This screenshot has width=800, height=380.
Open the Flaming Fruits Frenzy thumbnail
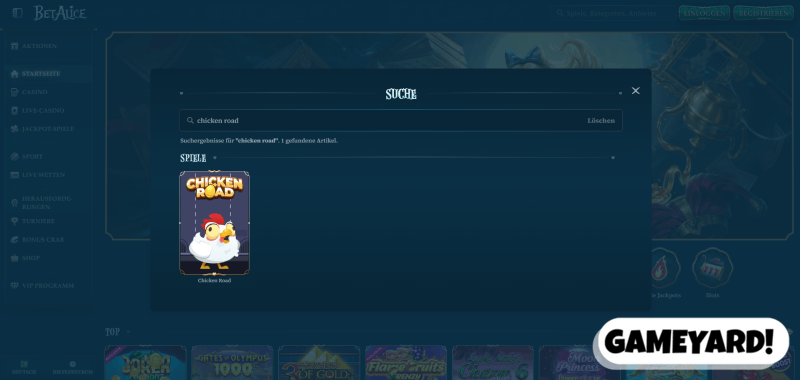[406, 363]
